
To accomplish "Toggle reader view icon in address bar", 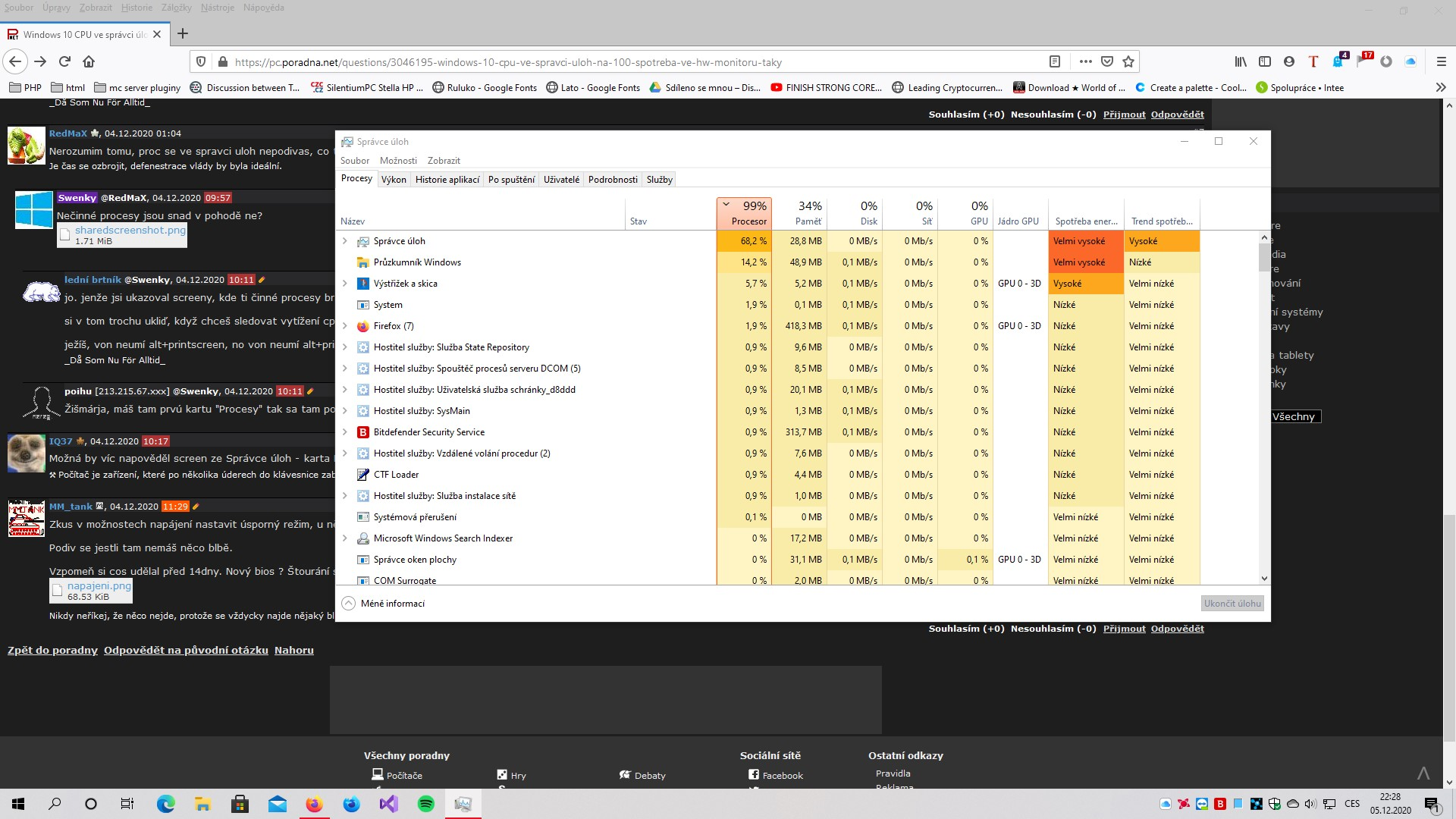I will click(x=1054, y=61).
